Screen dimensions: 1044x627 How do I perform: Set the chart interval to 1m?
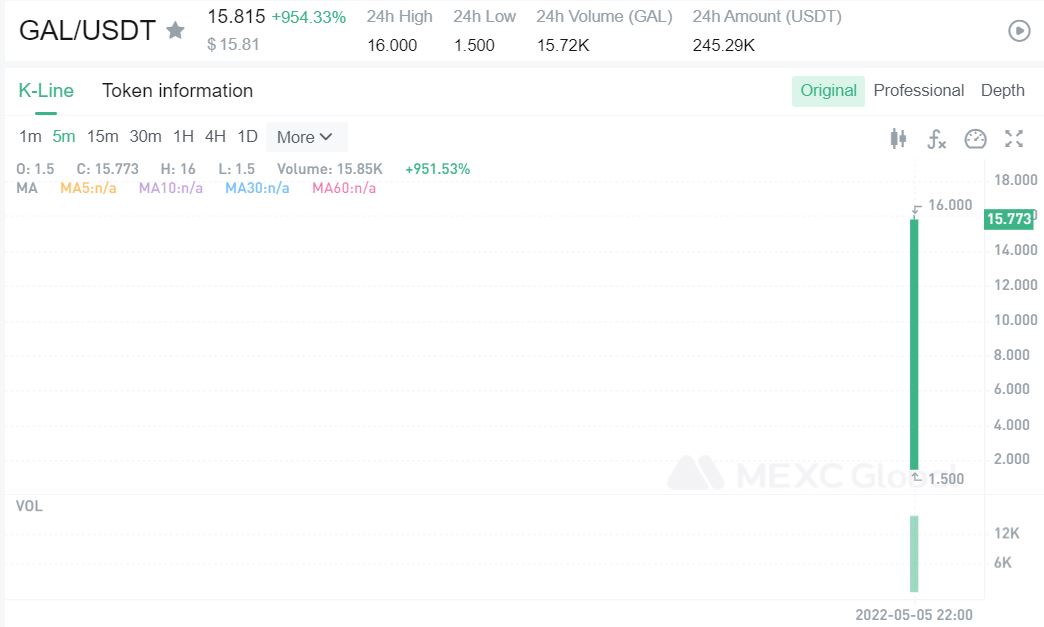coord(30,136)
